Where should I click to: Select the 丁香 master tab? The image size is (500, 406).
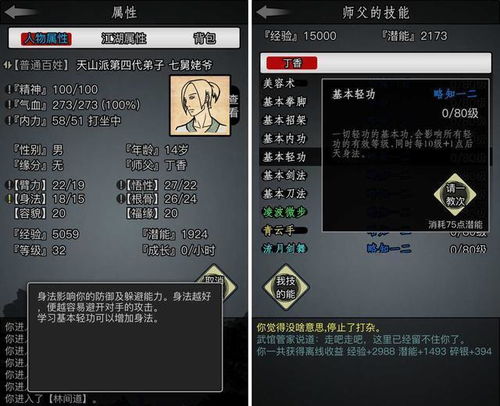[x=292, y=63]
